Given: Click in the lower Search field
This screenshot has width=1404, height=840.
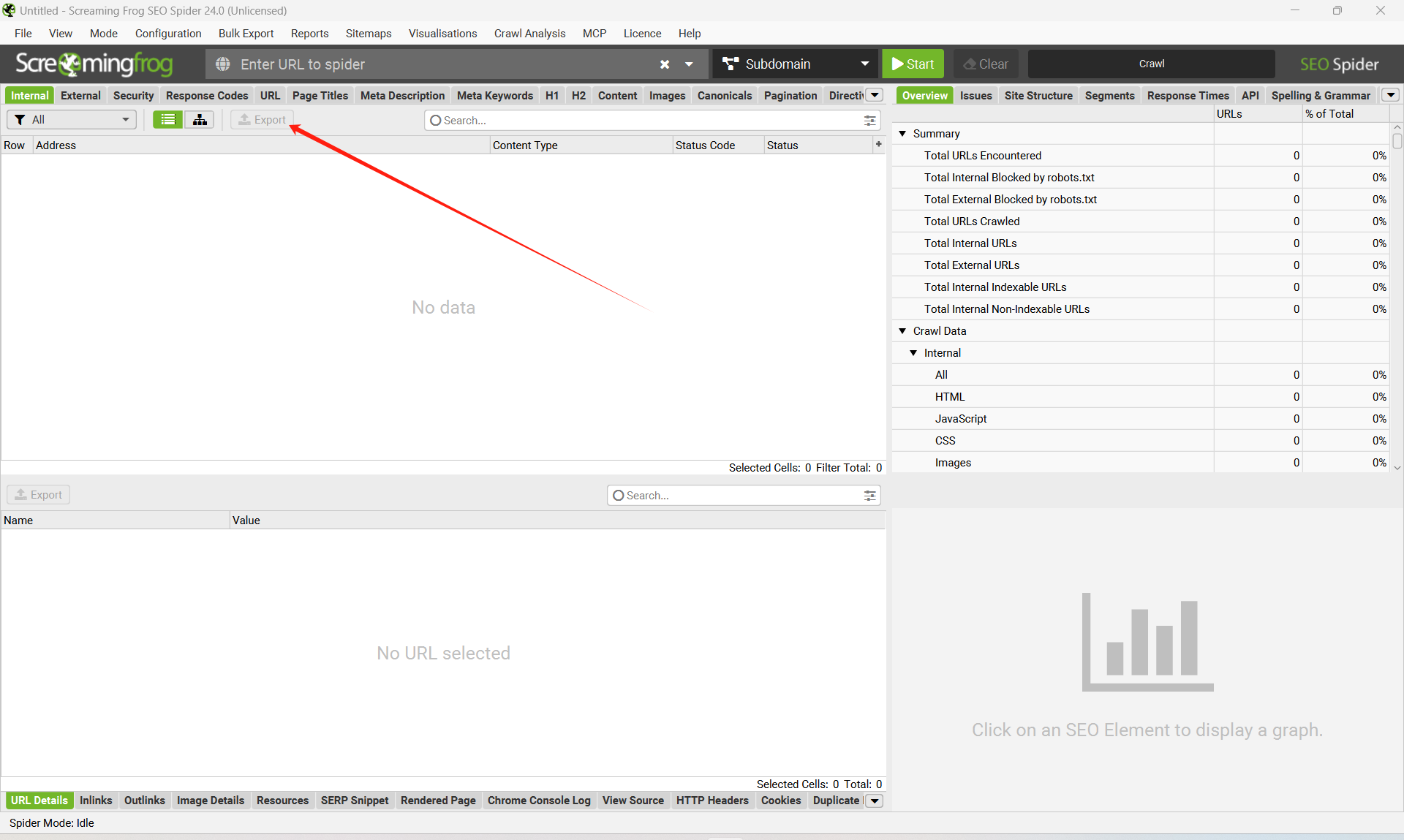Looking at the screenshot, I should pos(742,496).
